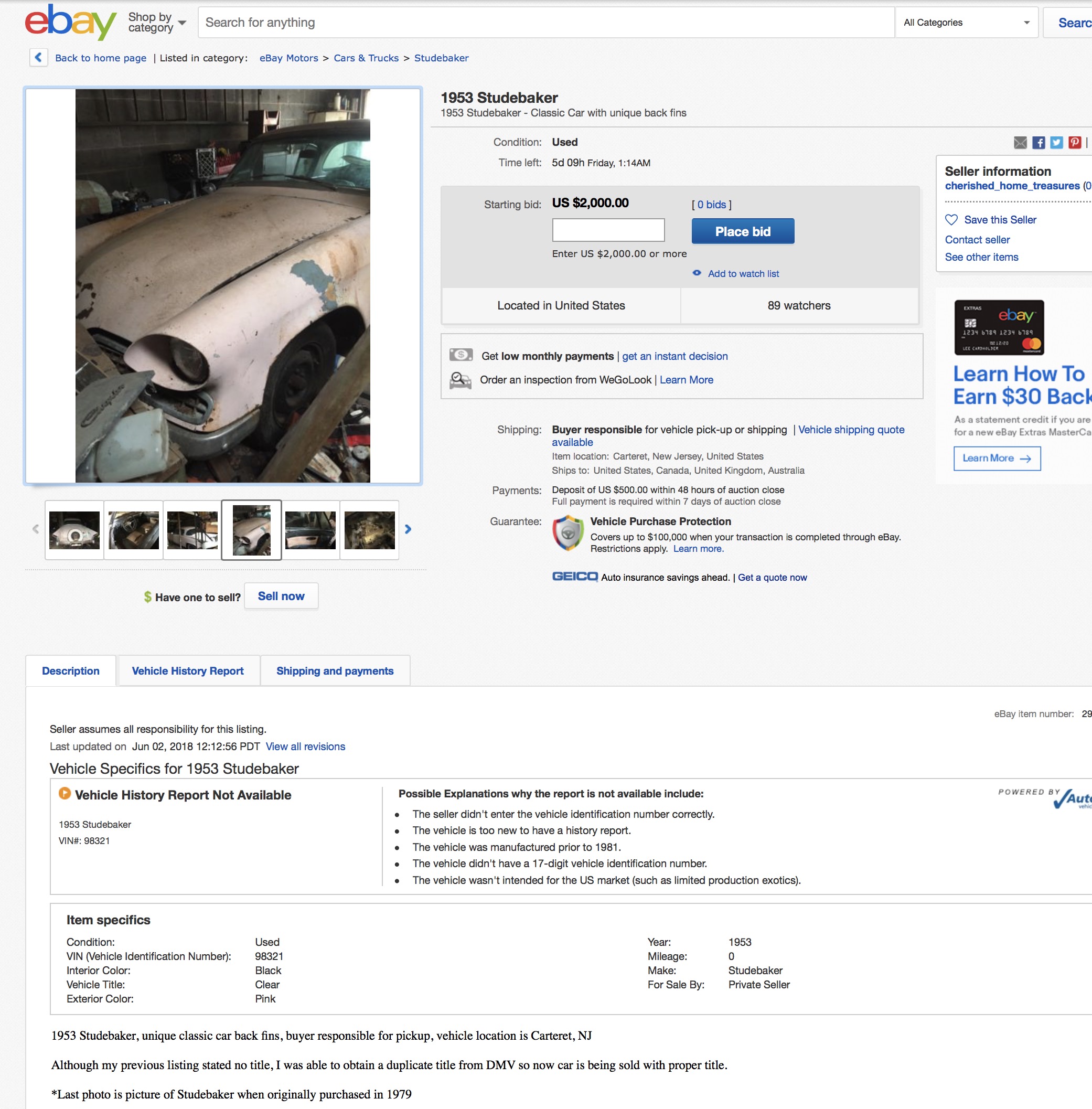Select the second thumbnail, car interior
Viewport: 1092px width, 1109px height.
pos(134,529)
